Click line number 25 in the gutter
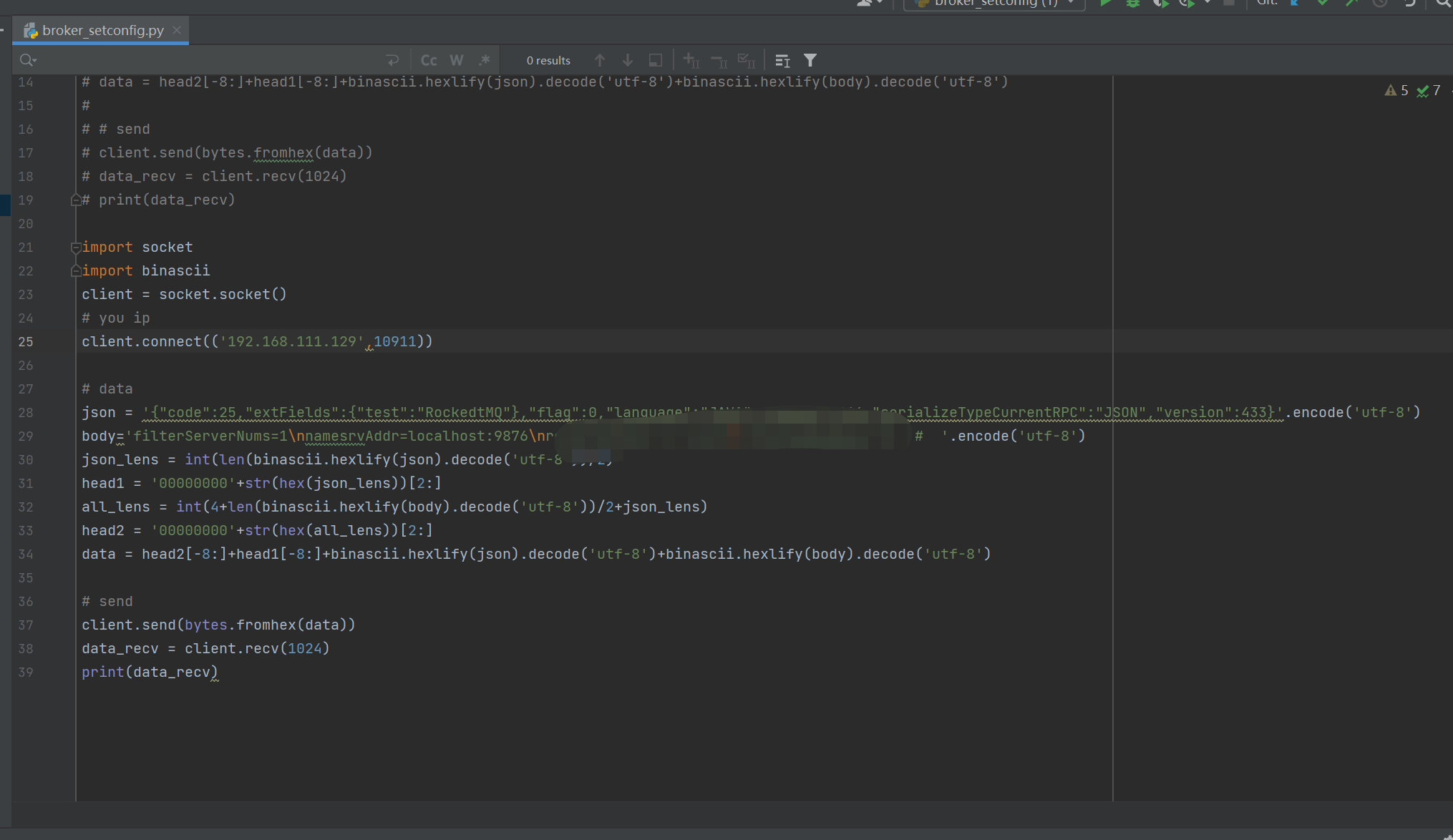Viewport: 1453px width, 840px height. point(26,342)
